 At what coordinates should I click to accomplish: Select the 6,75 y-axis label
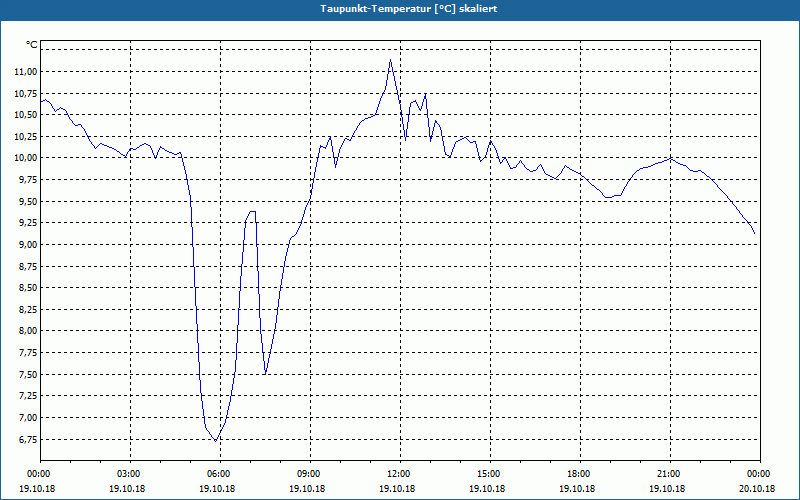click(x=28, y=439)
